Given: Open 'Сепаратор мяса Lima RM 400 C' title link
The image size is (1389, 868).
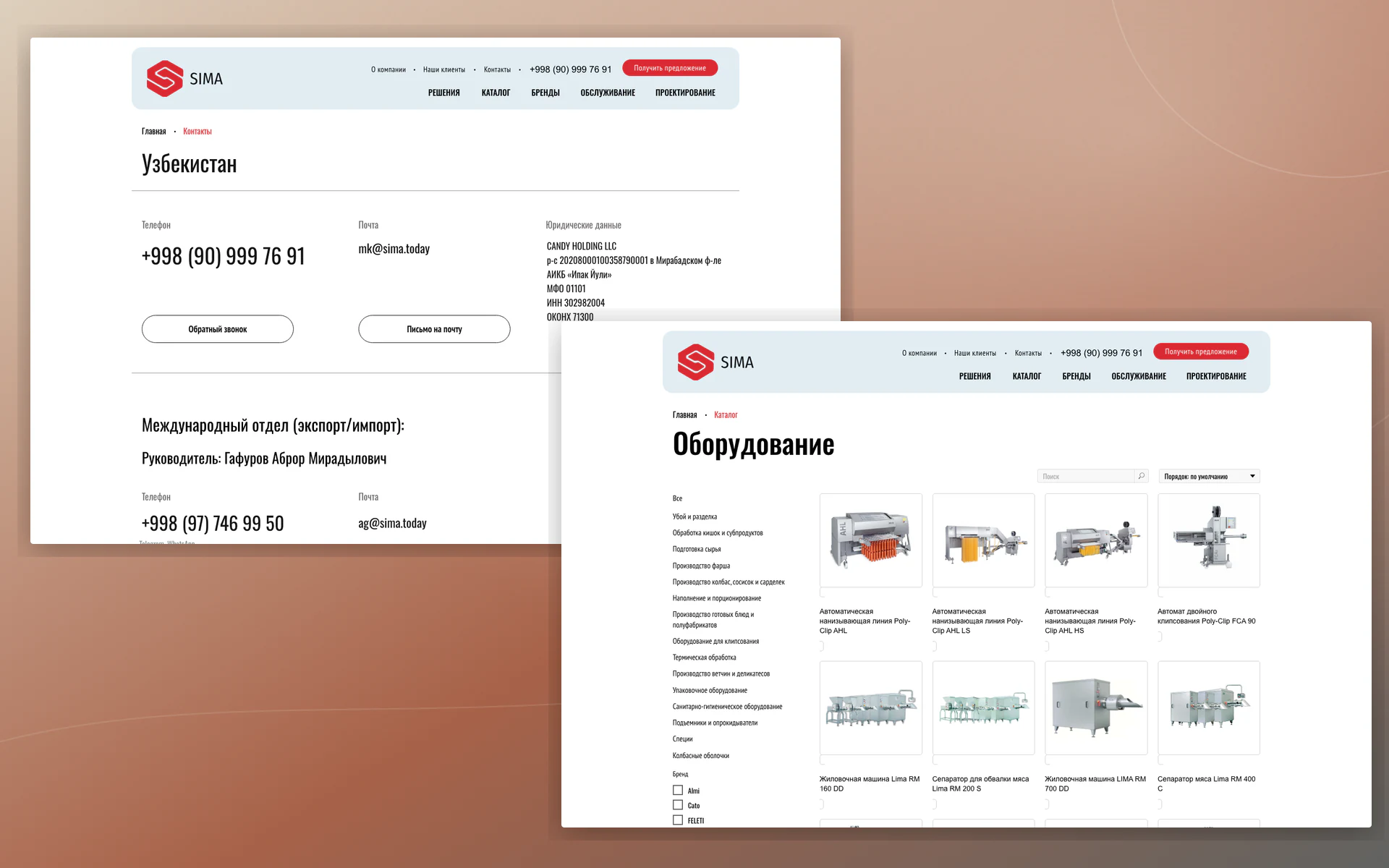Looking at the screenshot, I should click(x=1207, y=783).
